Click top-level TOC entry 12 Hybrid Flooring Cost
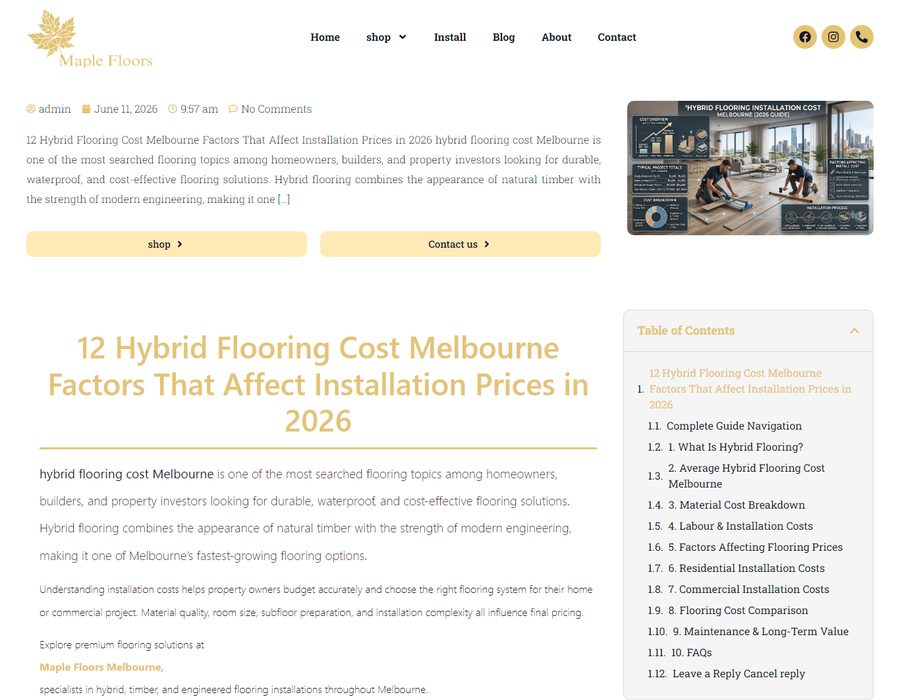 click(x=750, y=389)
